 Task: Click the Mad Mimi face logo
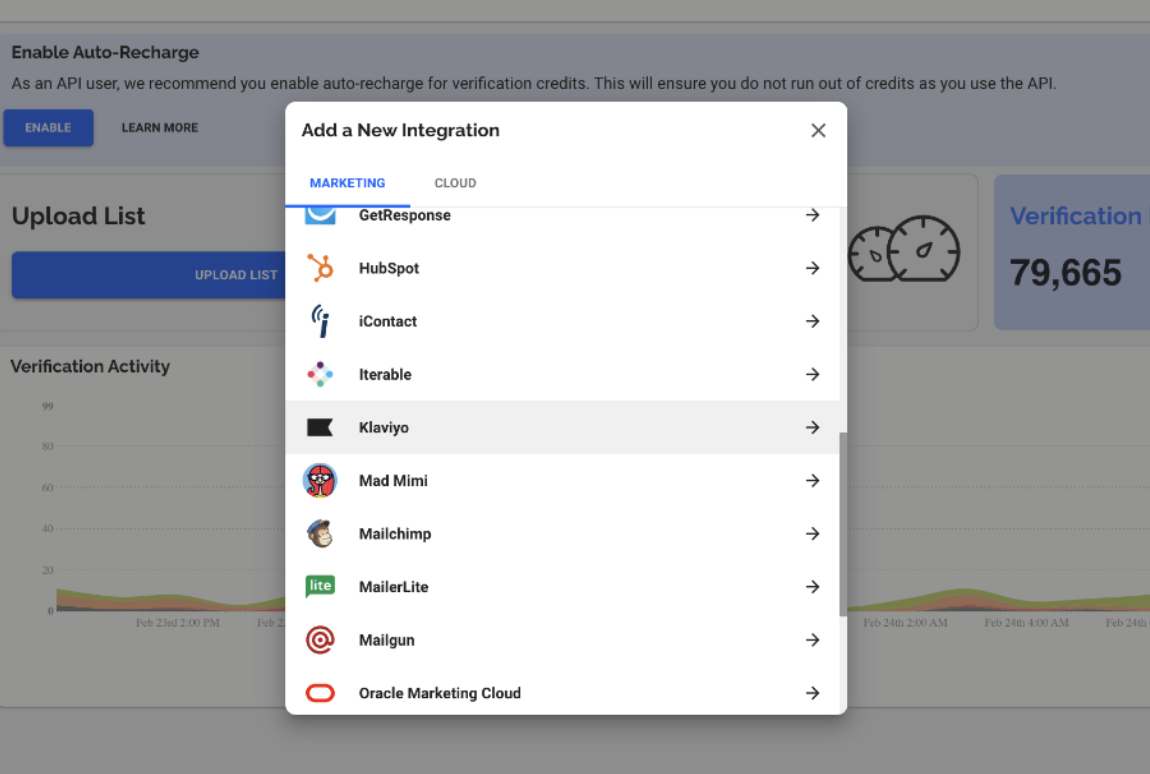[x=320, y=481]
